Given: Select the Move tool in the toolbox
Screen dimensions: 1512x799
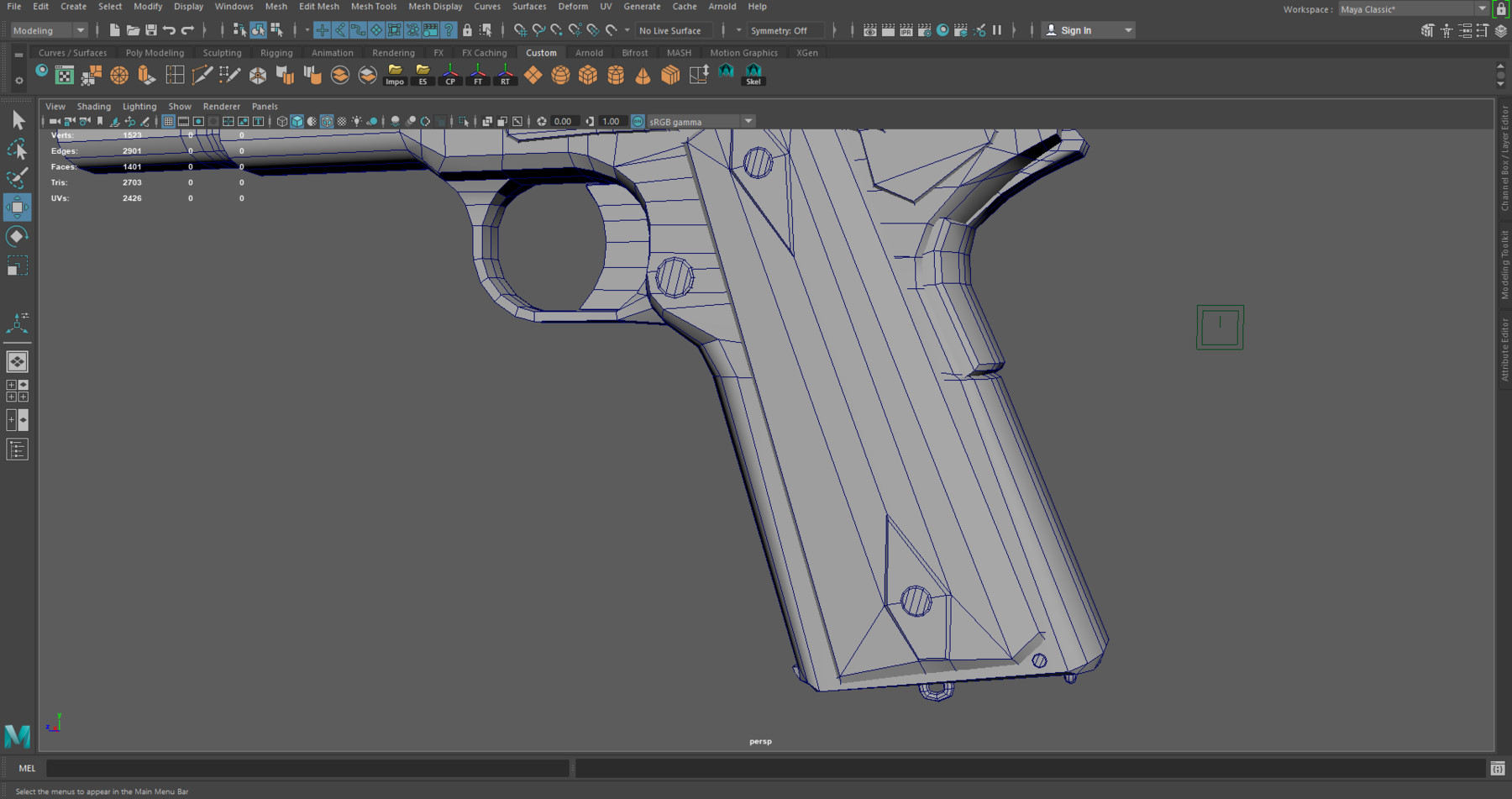Looking at the screenshot, I should point(17,208).
